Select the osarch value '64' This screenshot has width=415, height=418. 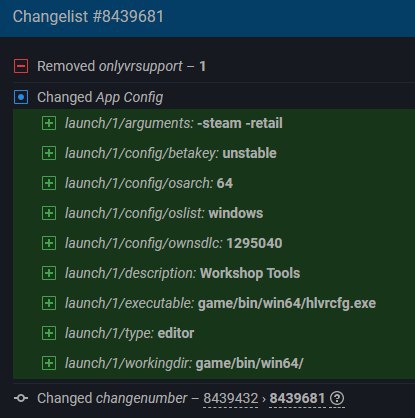[225, 183]
